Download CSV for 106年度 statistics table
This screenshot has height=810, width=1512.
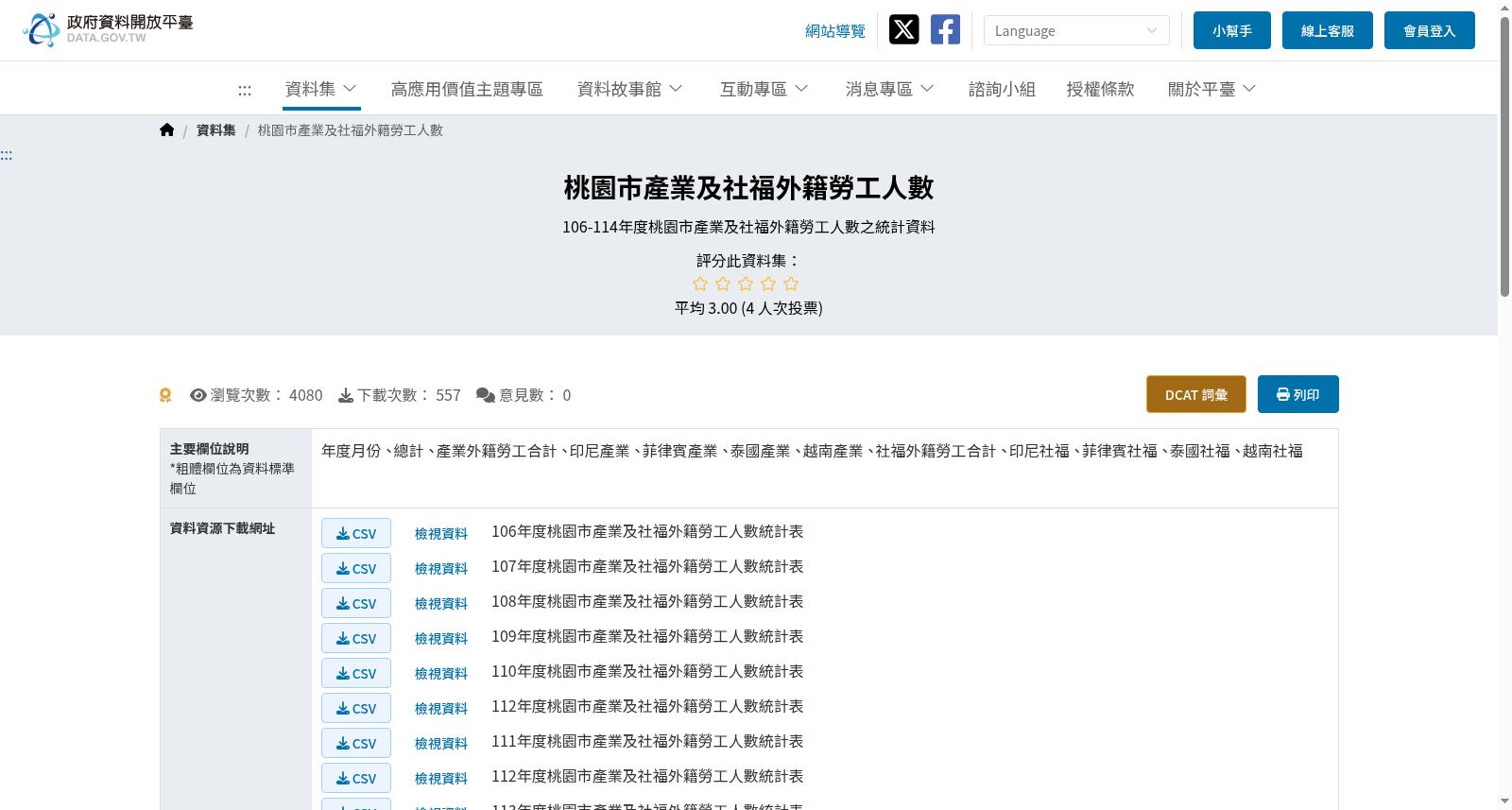coord(356,533)
